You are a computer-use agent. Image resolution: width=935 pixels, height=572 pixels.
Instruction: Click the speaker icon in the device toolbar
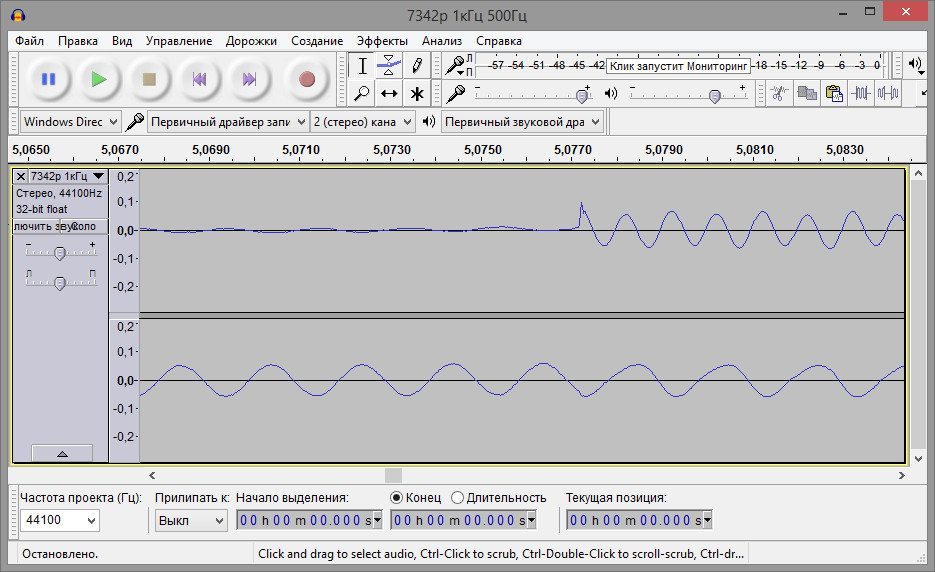tap(429, 122)
